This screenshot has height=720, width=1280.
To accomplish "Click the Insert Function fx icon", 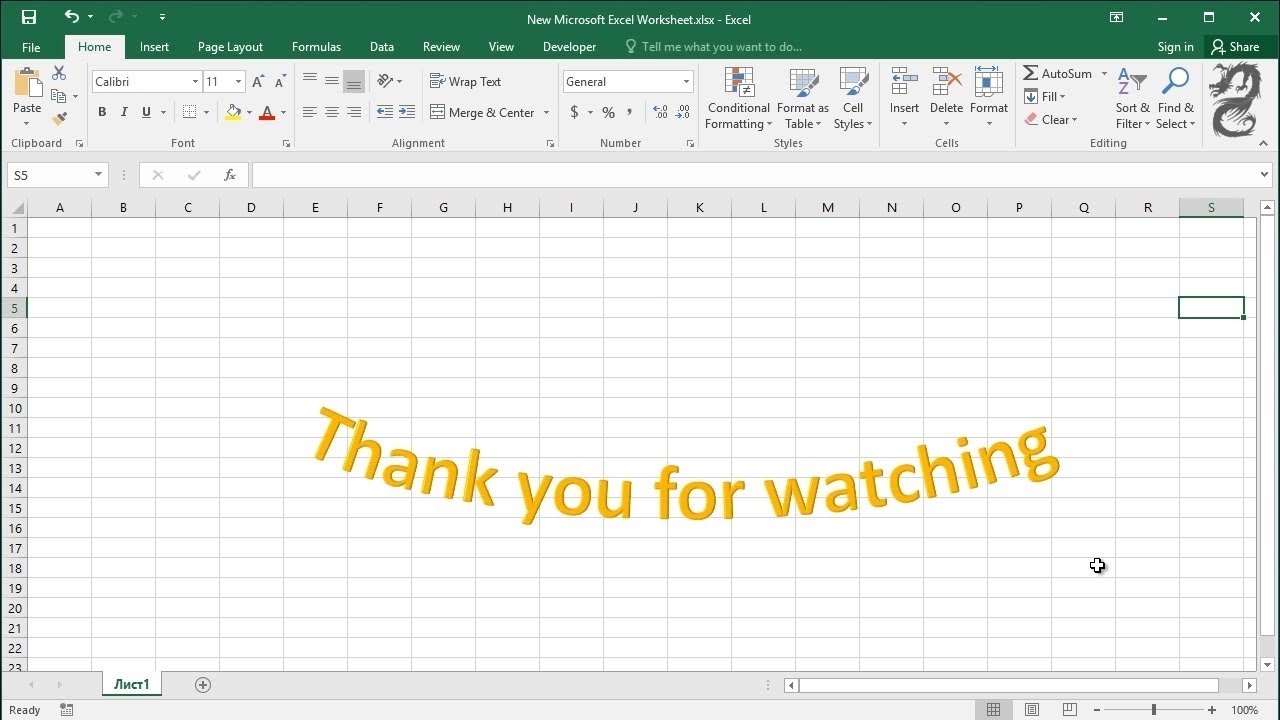I will (x=229, y=175).
